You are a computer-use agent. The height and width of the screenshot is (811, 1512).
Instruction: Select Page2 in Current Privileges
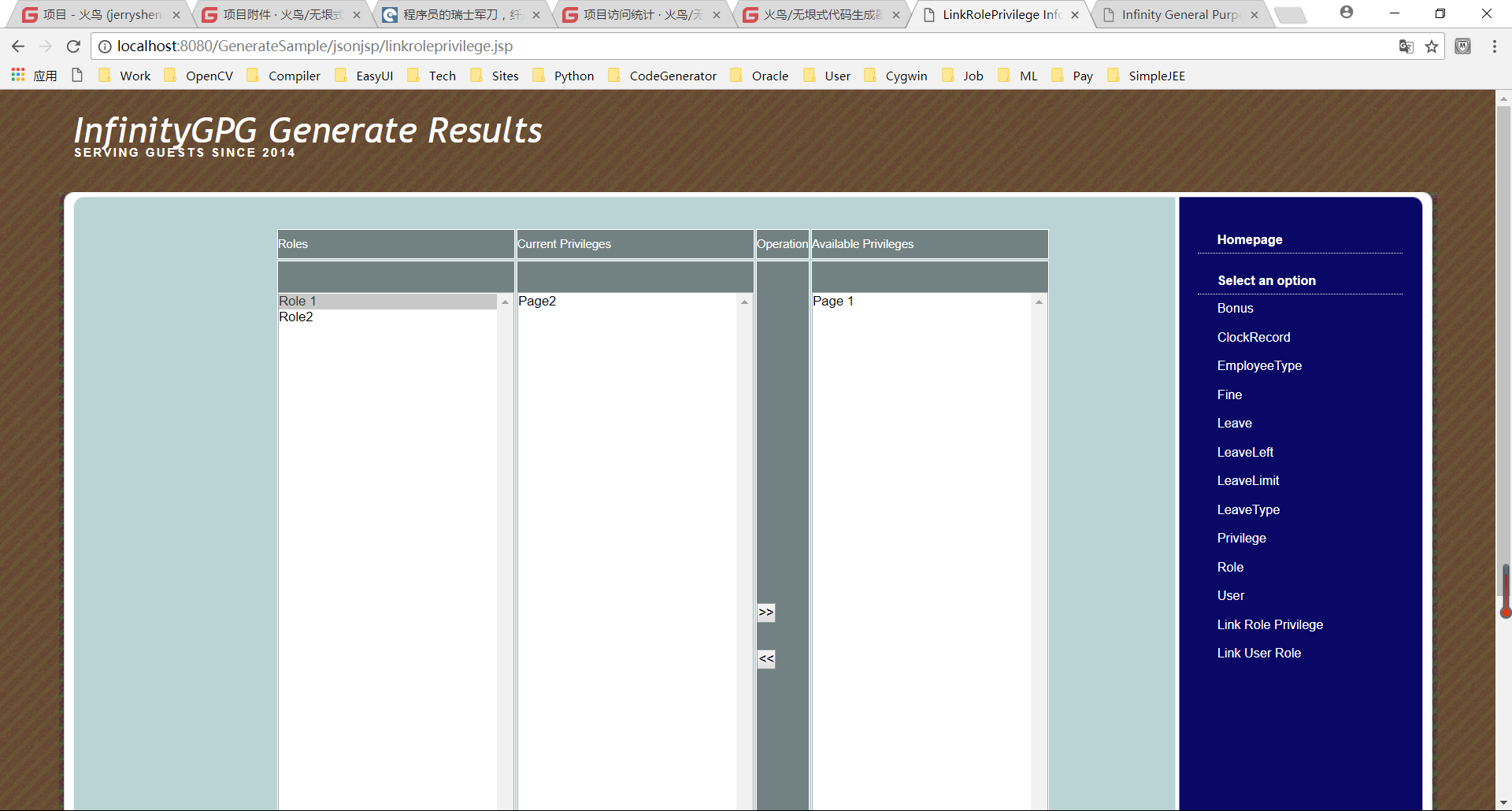tap(627, 302)
